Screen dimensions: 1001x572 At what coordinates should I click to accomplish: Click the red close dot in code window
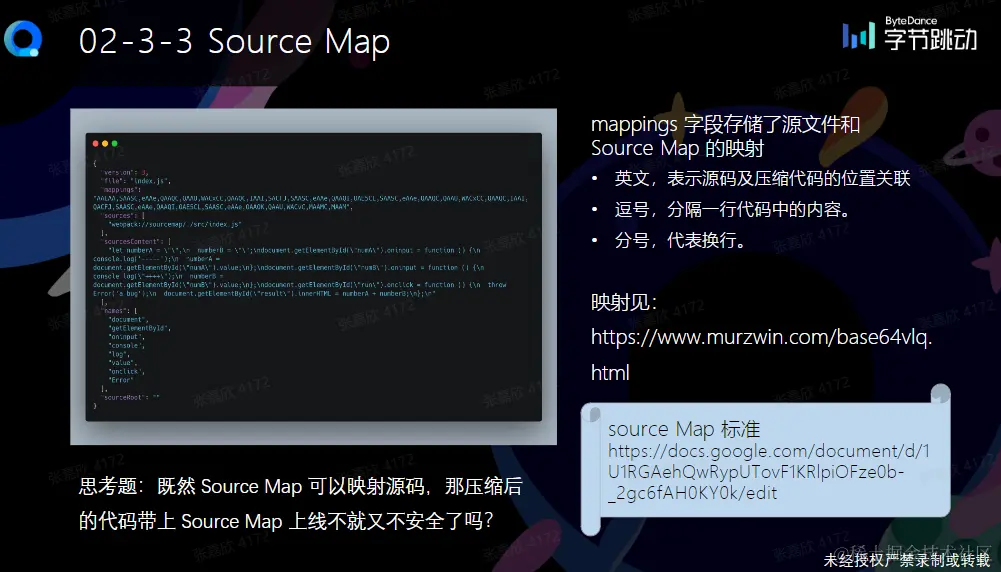96,144
